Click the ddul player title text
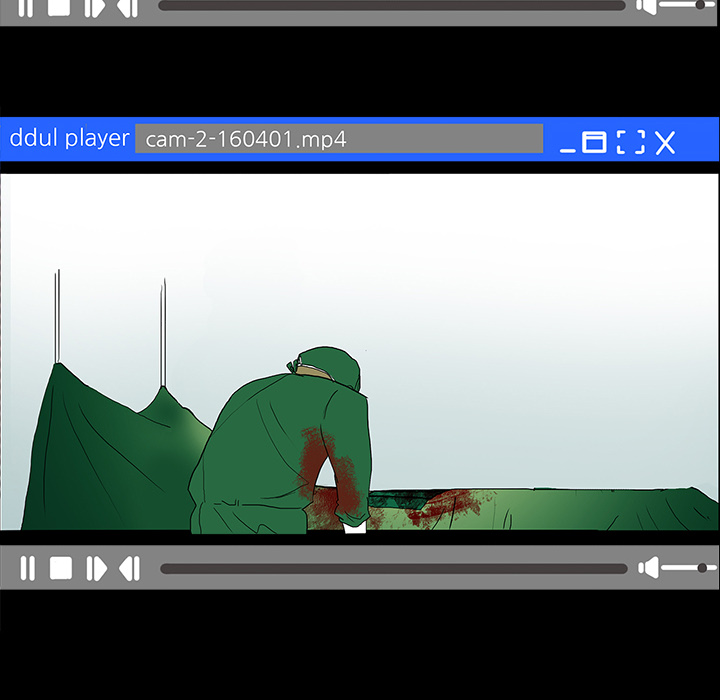Screen dimensions: 720x700 (69, 138)
